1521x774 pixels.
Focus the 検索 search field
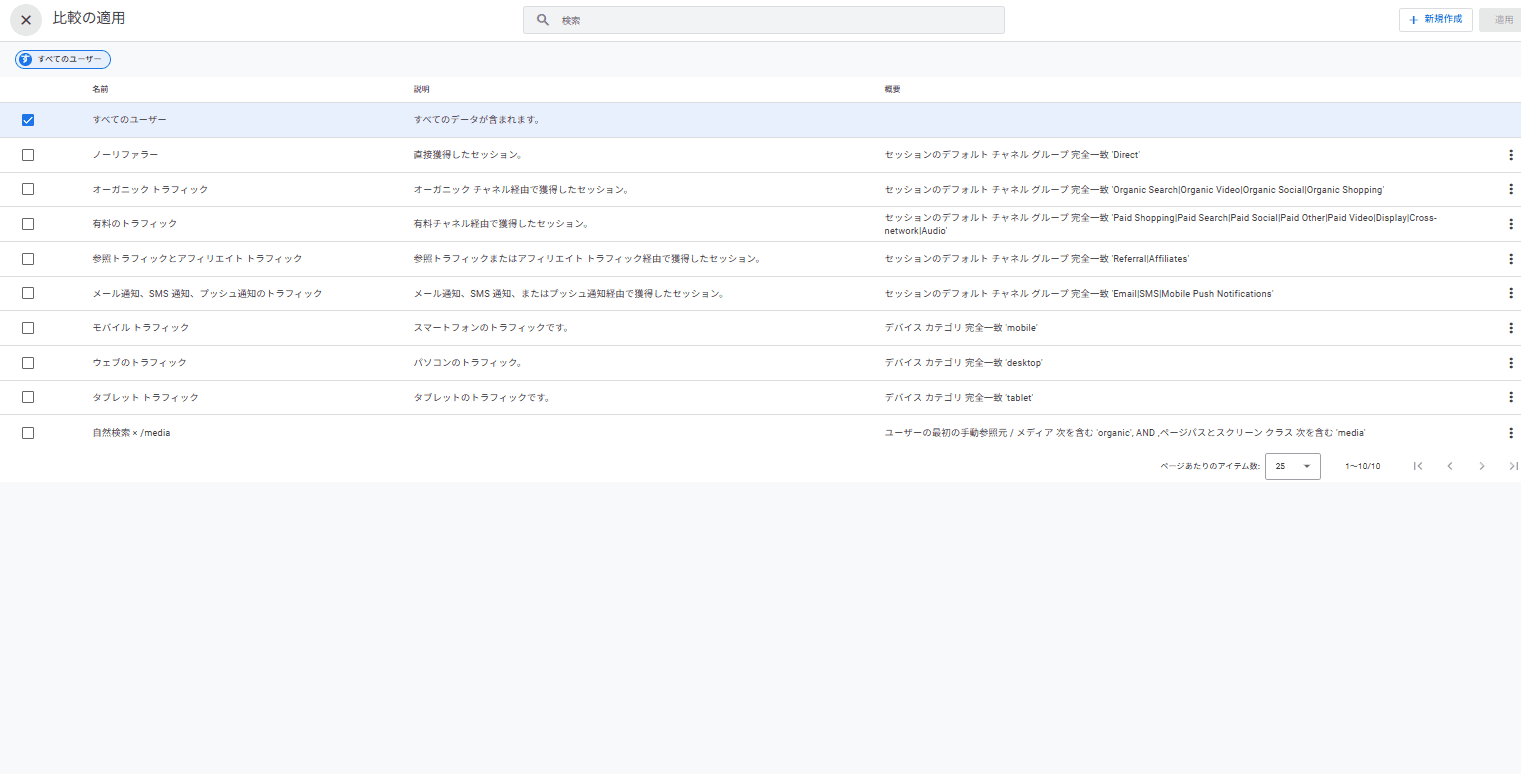click(764, 20)
